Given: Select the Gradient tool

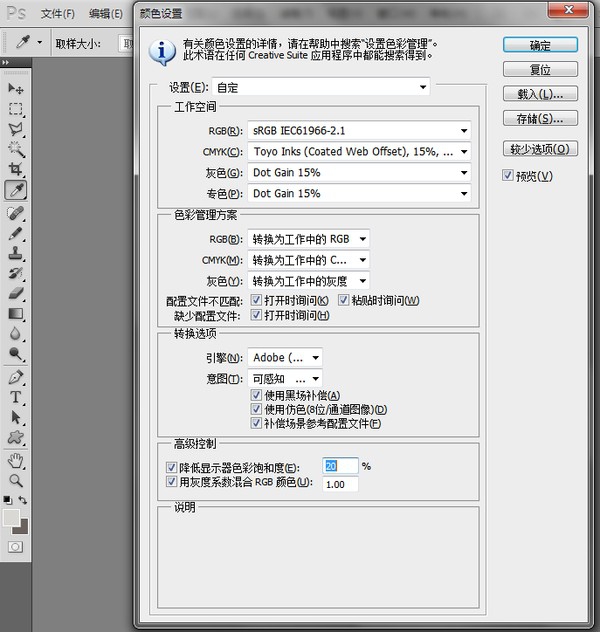Looking at the screenshot, I should 16,314.
